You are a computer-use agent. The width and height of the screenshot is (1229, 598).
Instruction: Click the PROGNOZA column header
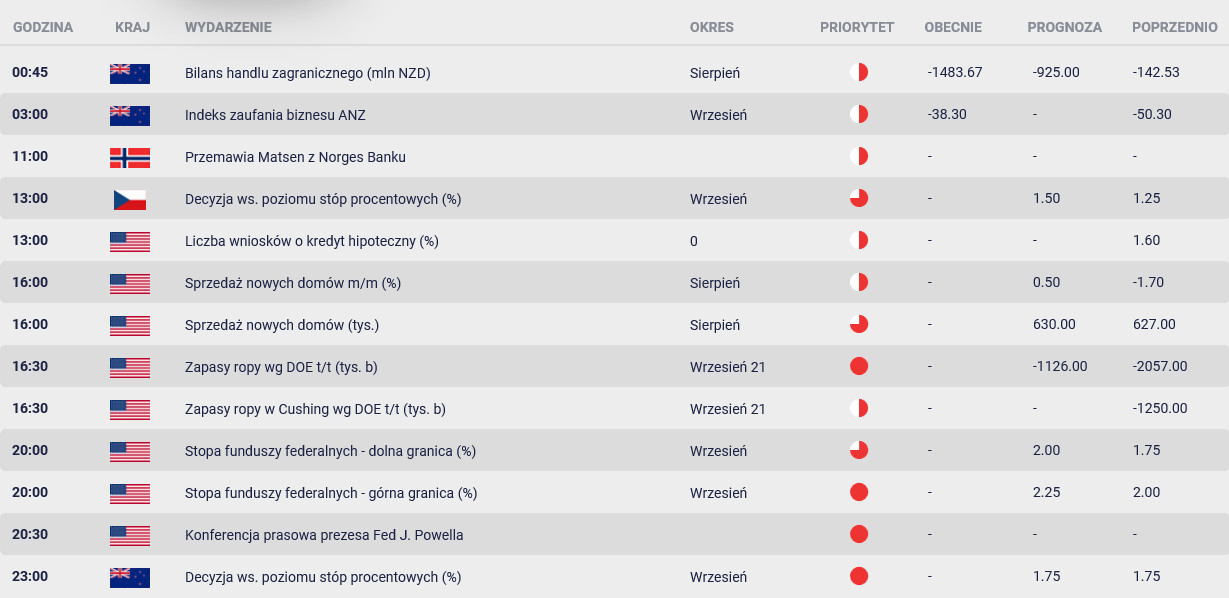click(1064, 27)
